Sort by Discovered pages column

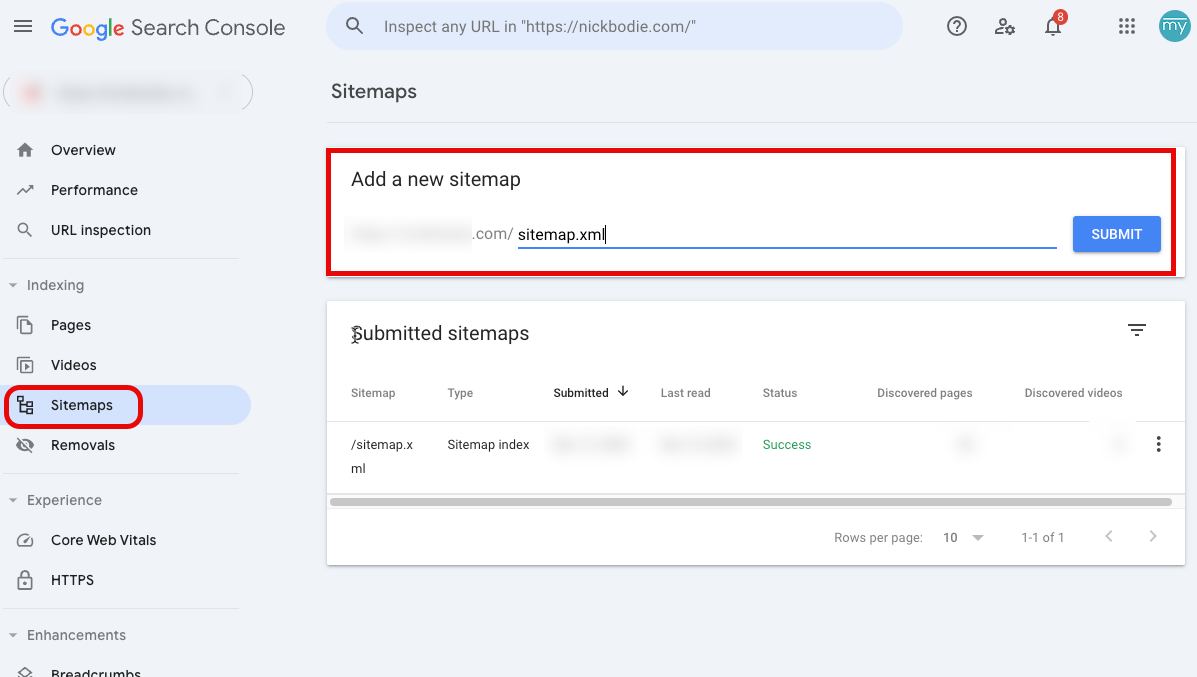924,393
